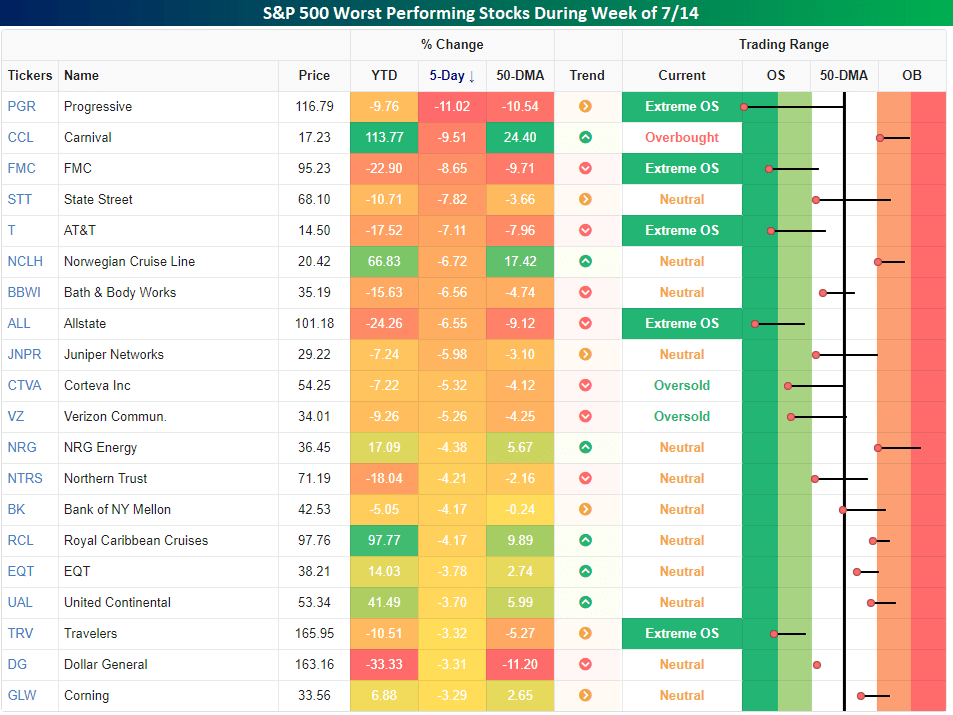The image size is (953, 715).
Task: Open the PGR ticker link
Action: click(x=22, y=106)
